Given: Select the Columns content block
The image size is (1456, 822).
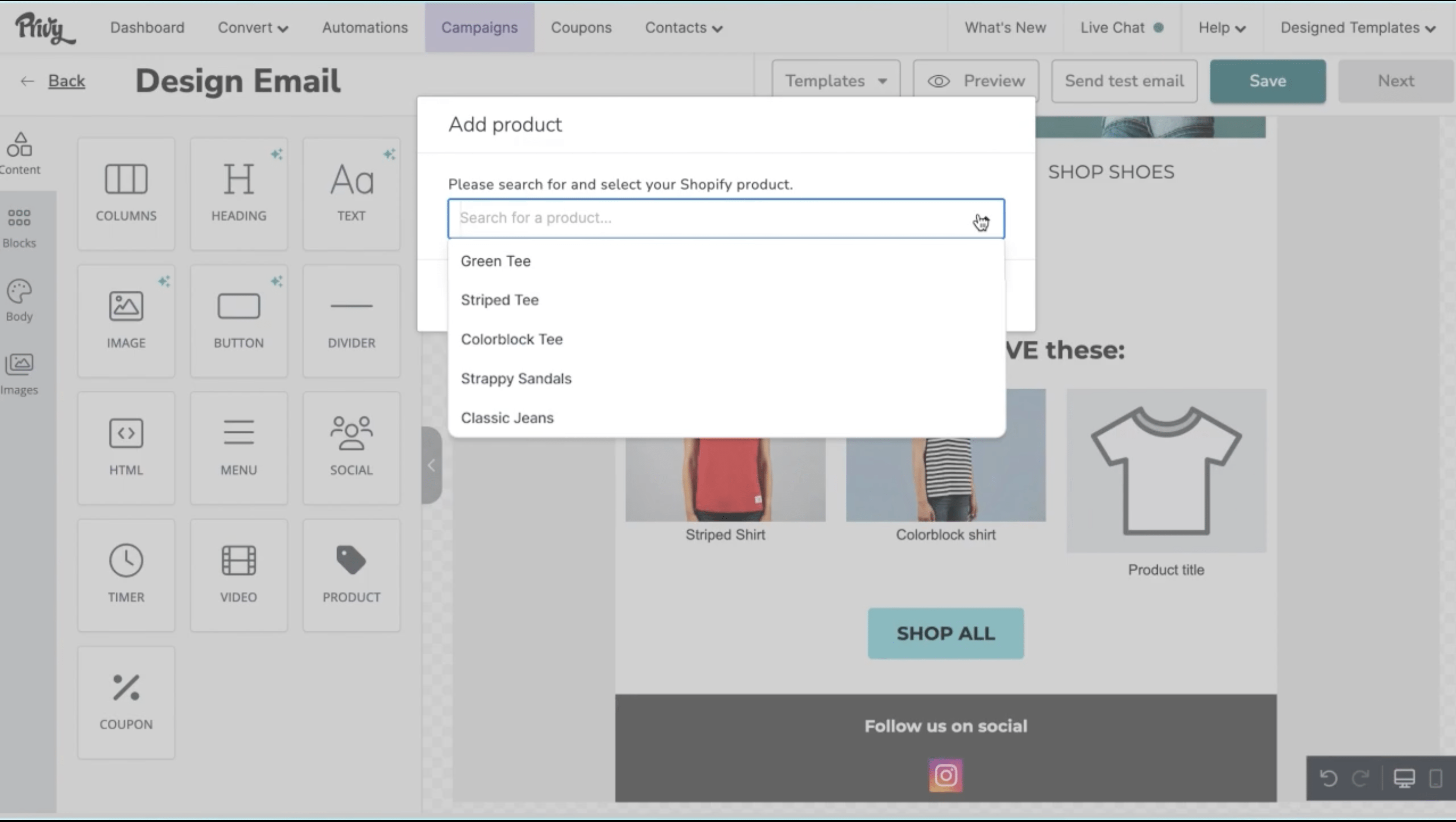Looking at the screenshot, I should (x=126, y=194).
